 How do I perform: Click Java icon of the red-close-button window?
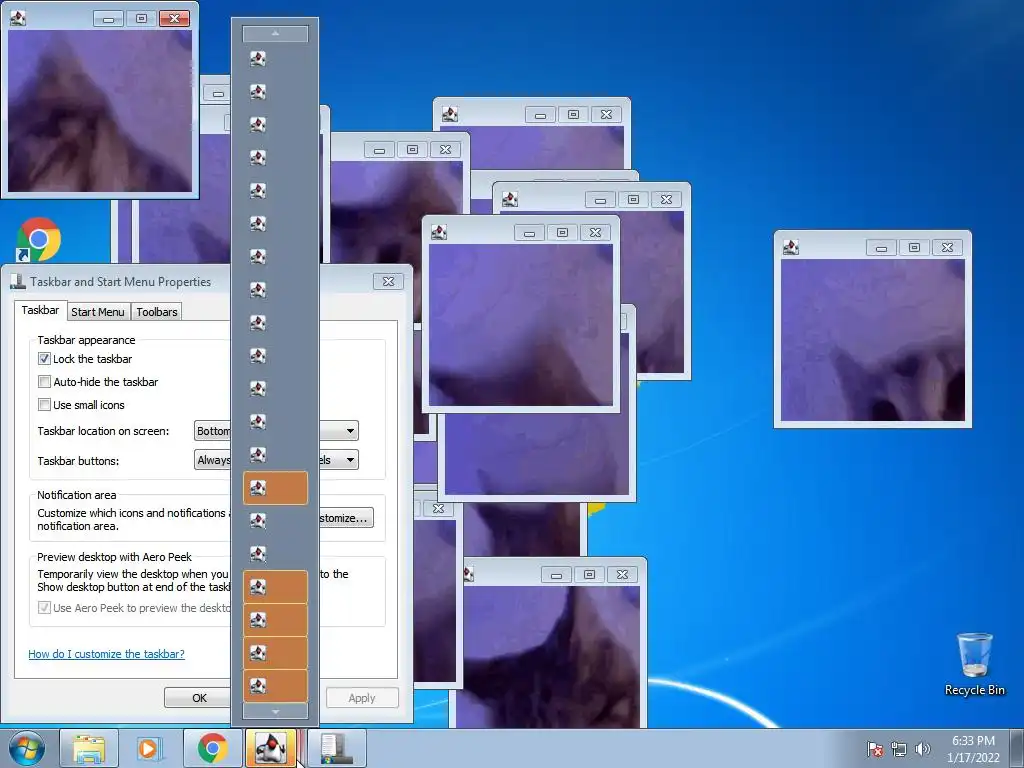tap(18, 18)
